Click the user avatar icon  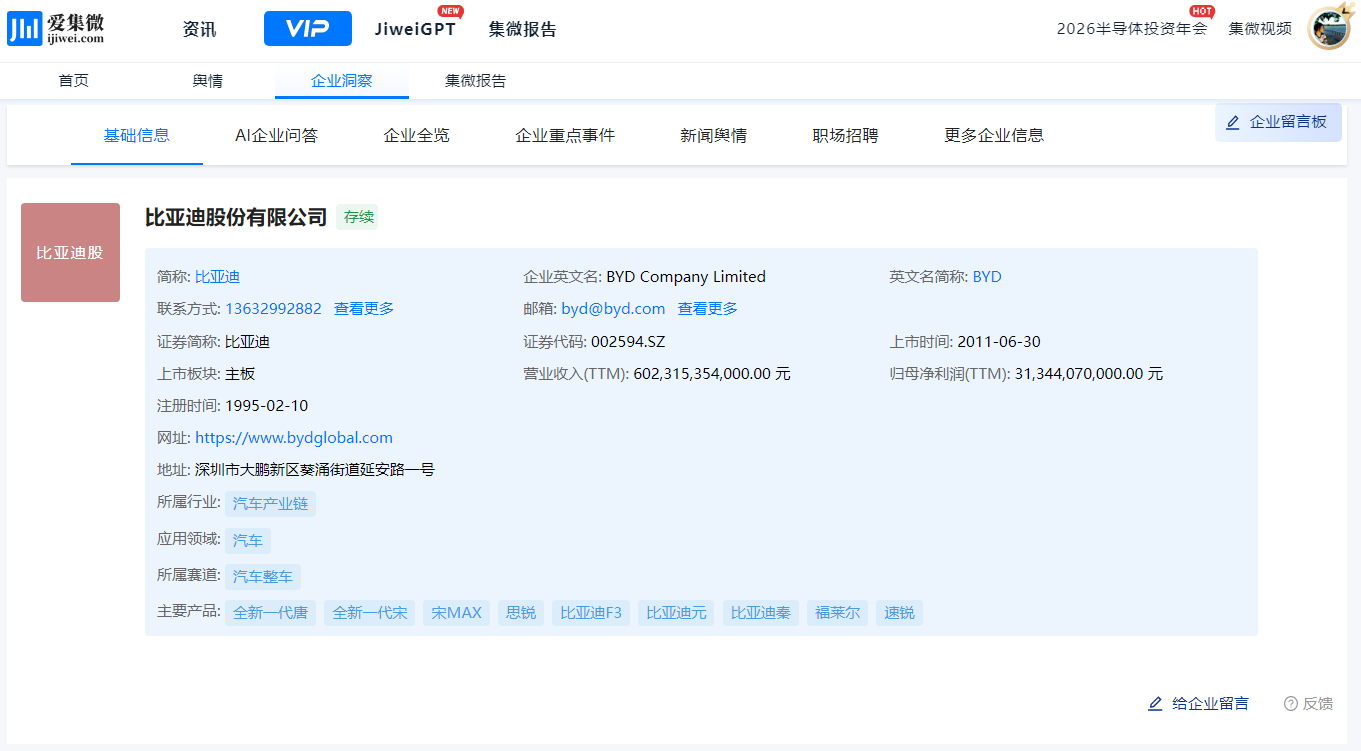[x=1329, y=28]
